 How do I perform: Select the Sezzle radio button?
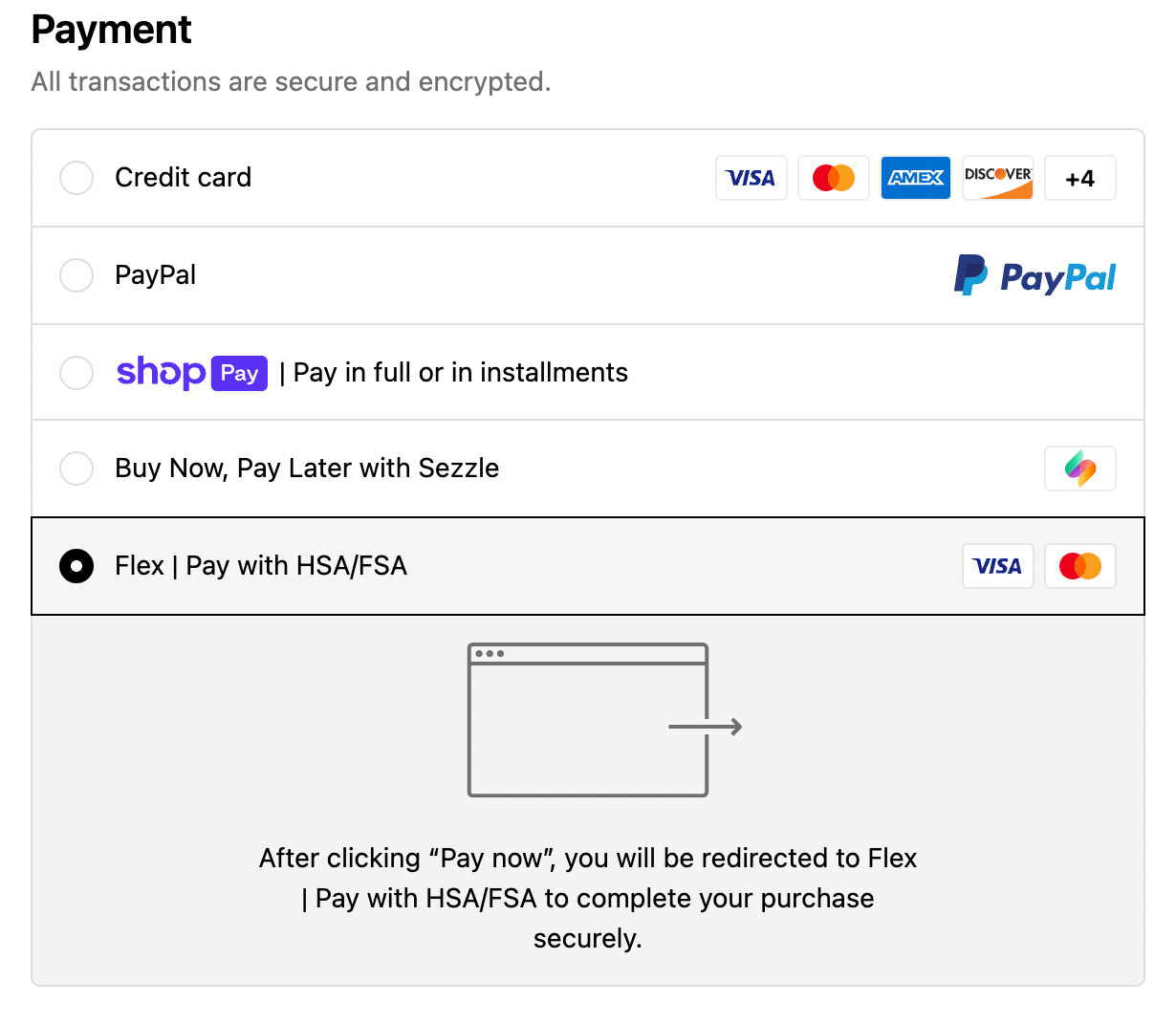(76, 469)
